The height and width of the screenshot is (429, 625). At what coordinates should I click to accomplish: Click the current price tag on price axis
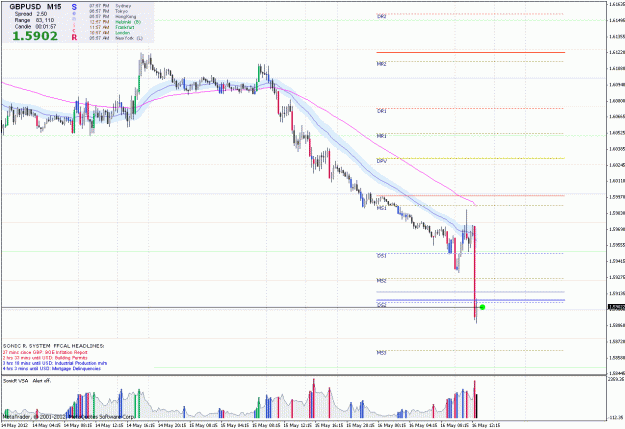pyautogui.click(x=616, y=307)
